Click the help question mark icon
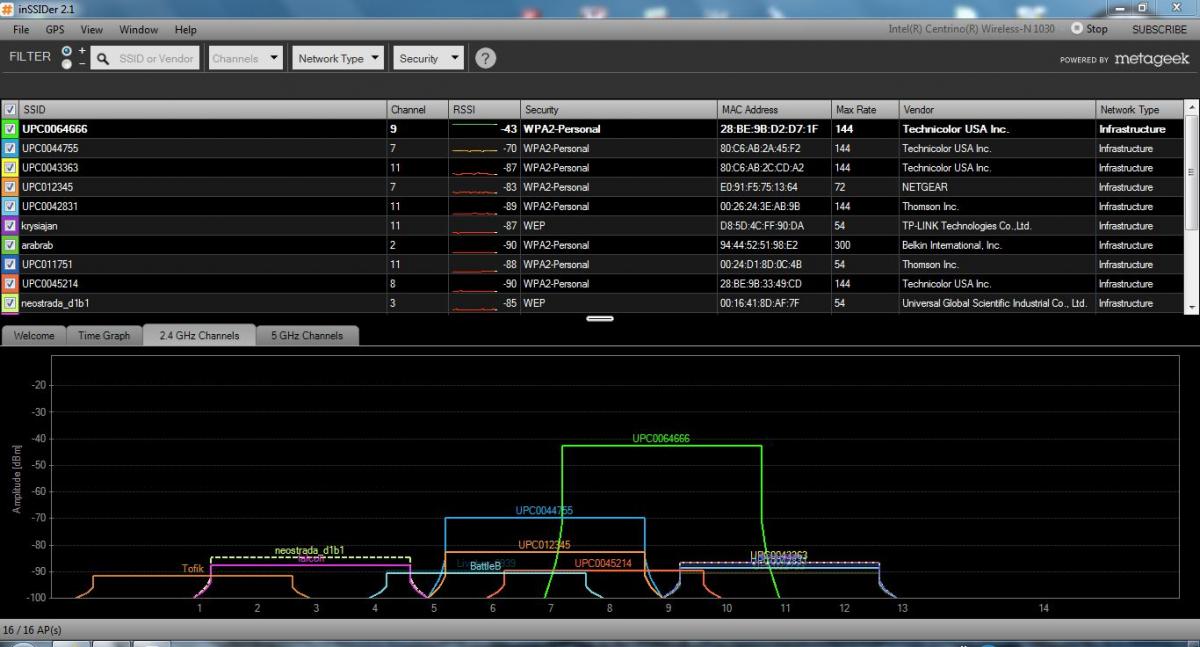The width and height of the screenshot is (1200, 647). pyautogui.click(x=485, y=58)
